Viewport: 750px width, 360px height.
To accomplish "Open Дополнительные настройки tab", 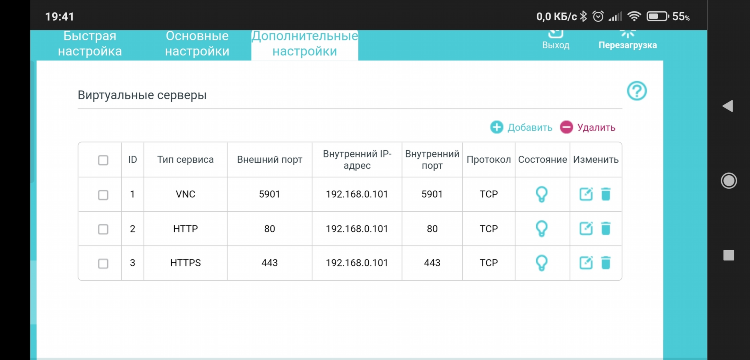I will (305, 44).
